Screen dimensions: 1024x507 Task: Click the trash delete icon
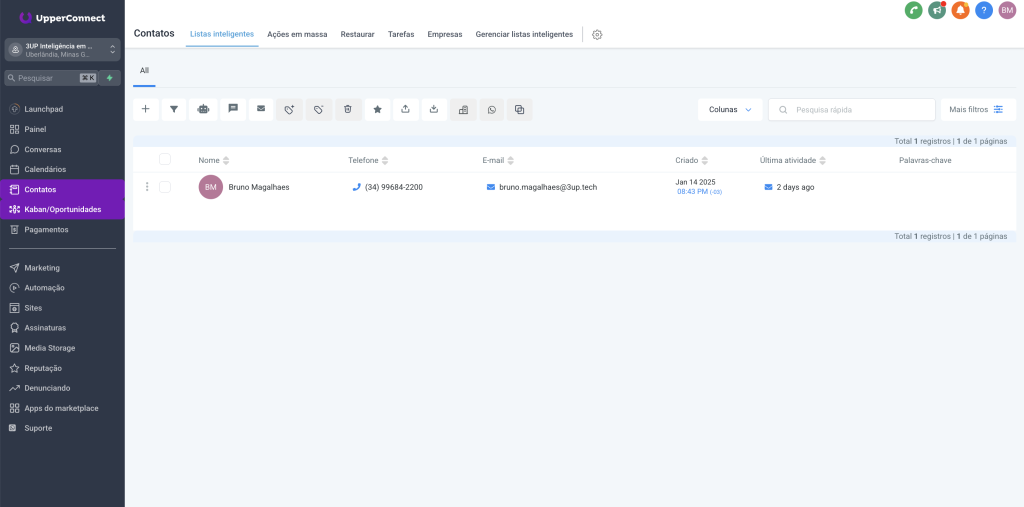[347, 109]
